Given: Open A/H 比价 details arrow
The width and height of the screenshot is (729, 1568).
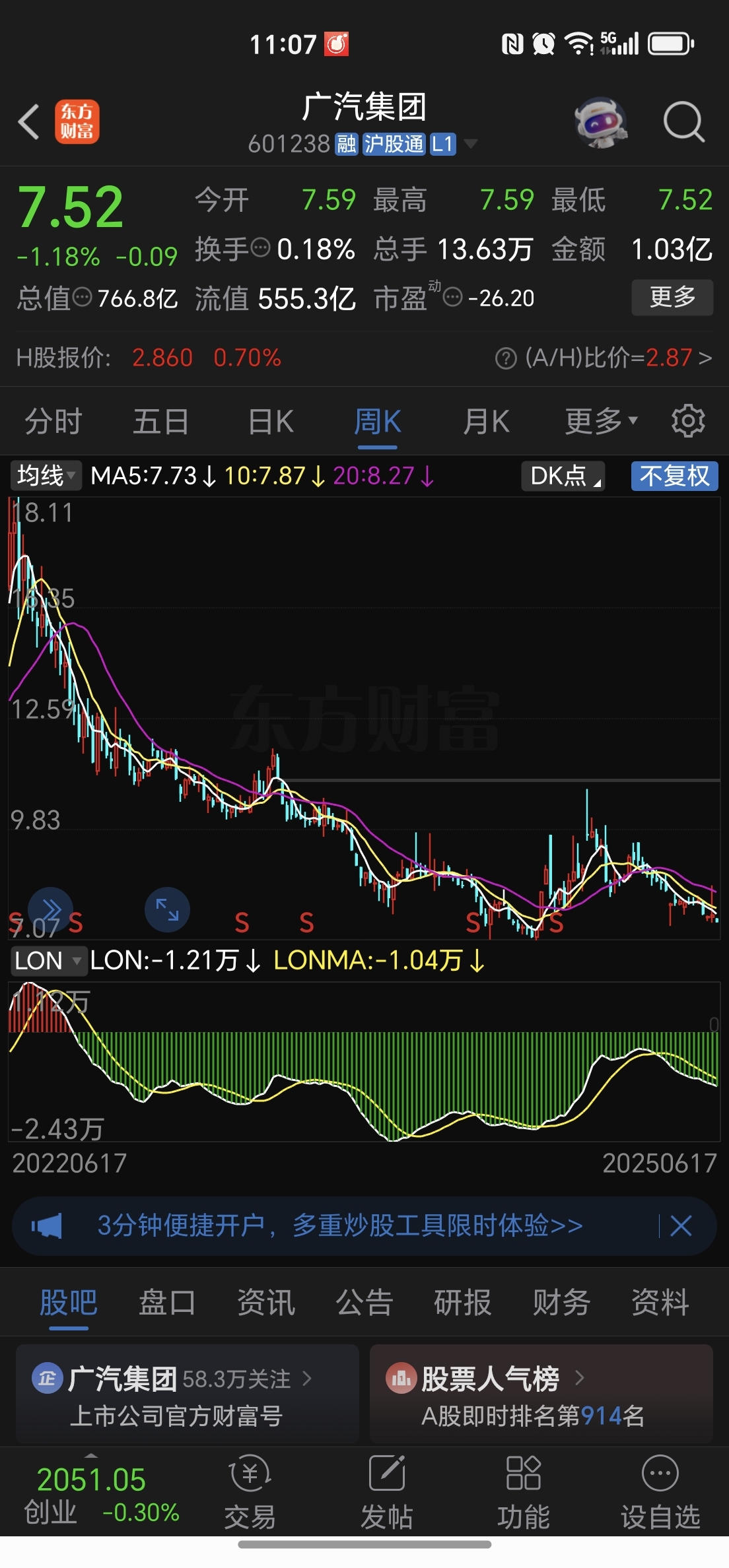Looking at the screenshot, I should click(705, 358).
